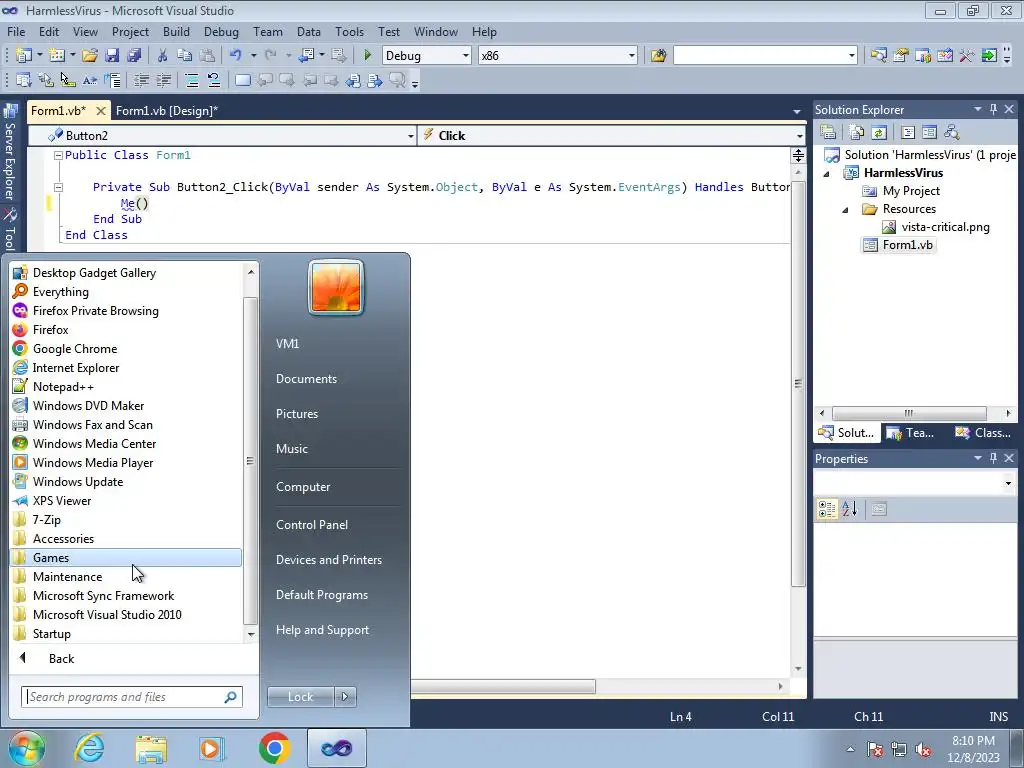Click the Google Chrome taskbar icon
Image resolution: width=1024 pixels, height=768 pixels.
(x=274, y=748)
